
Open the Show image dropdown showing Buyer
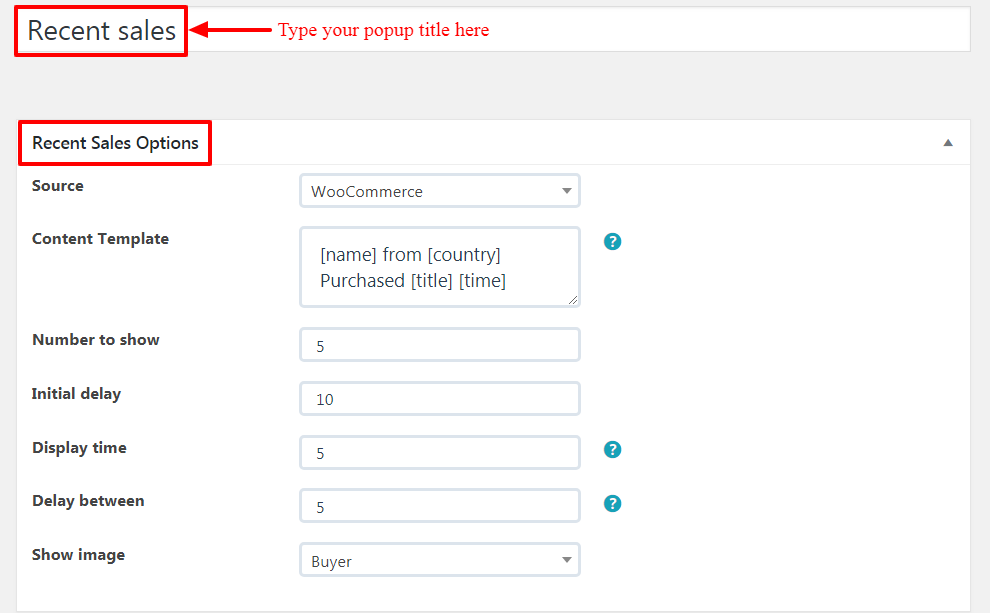click(439, 560)
